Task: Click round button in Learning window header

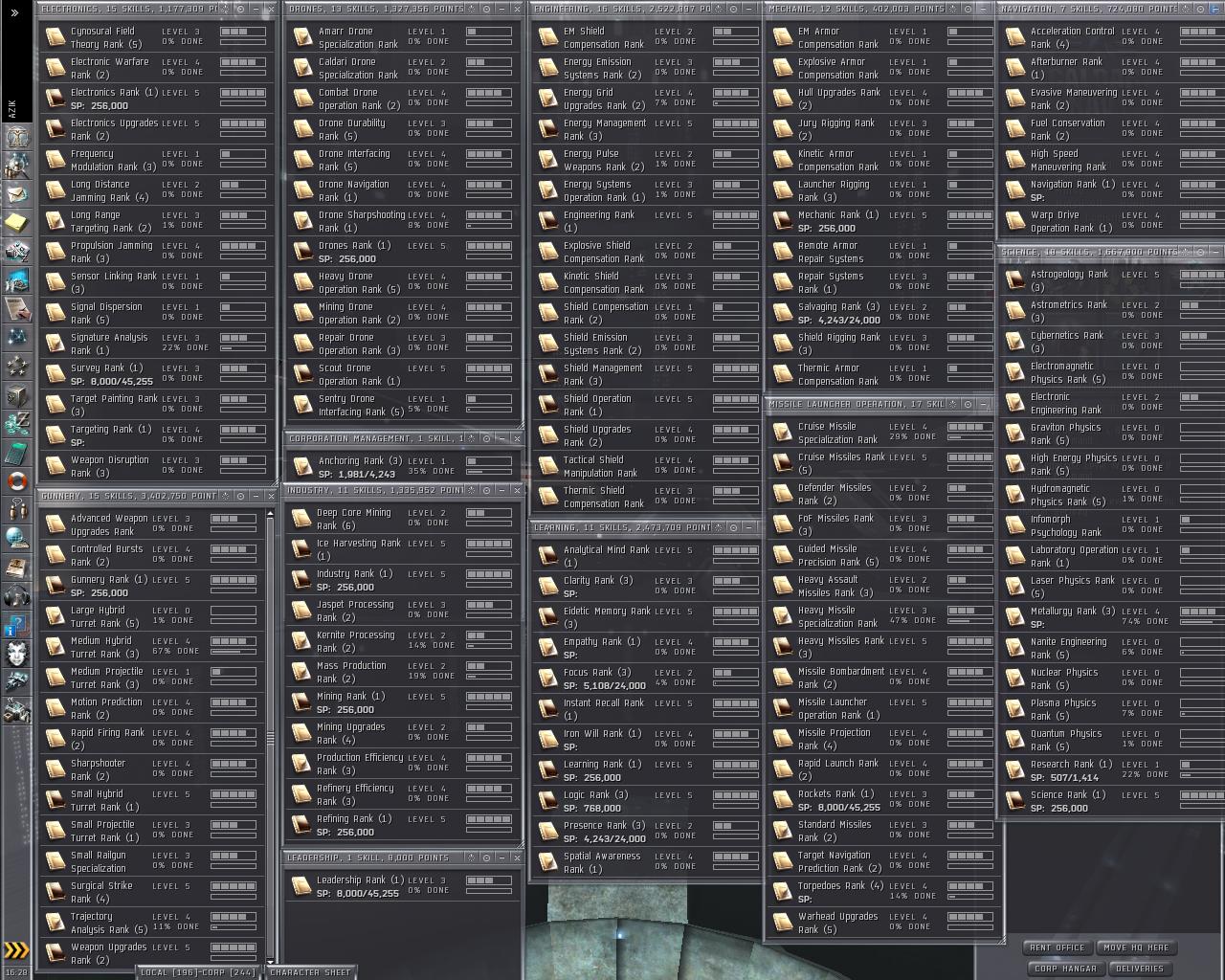Action: pyautogui.click(x=733, y=527)
